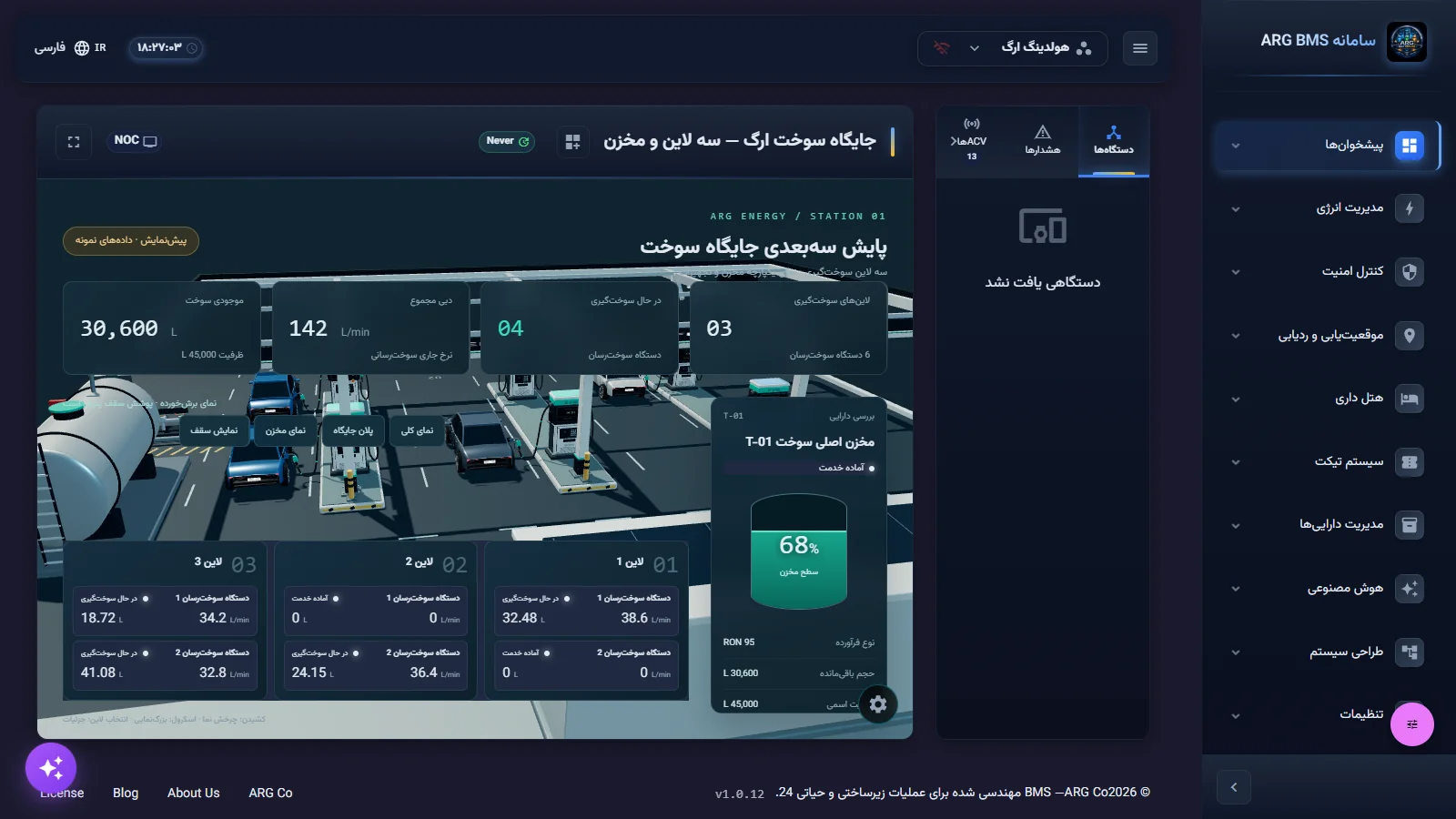
Task: Select Tank view (نمای مخزن)
Action: coord(286,430)
